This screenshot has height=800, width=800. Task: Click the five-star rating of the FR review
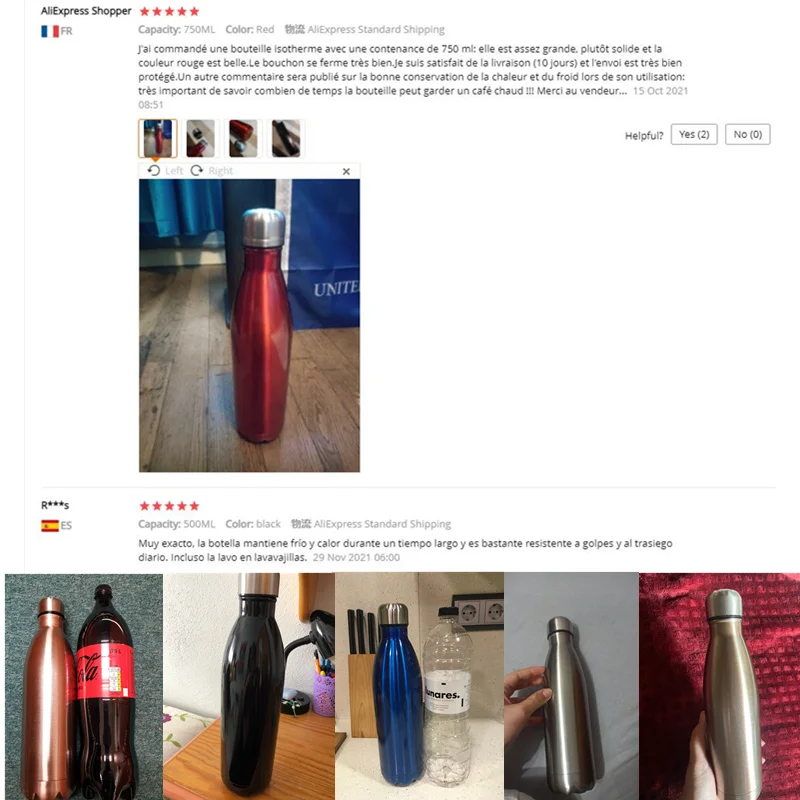[x=169, y=11]
